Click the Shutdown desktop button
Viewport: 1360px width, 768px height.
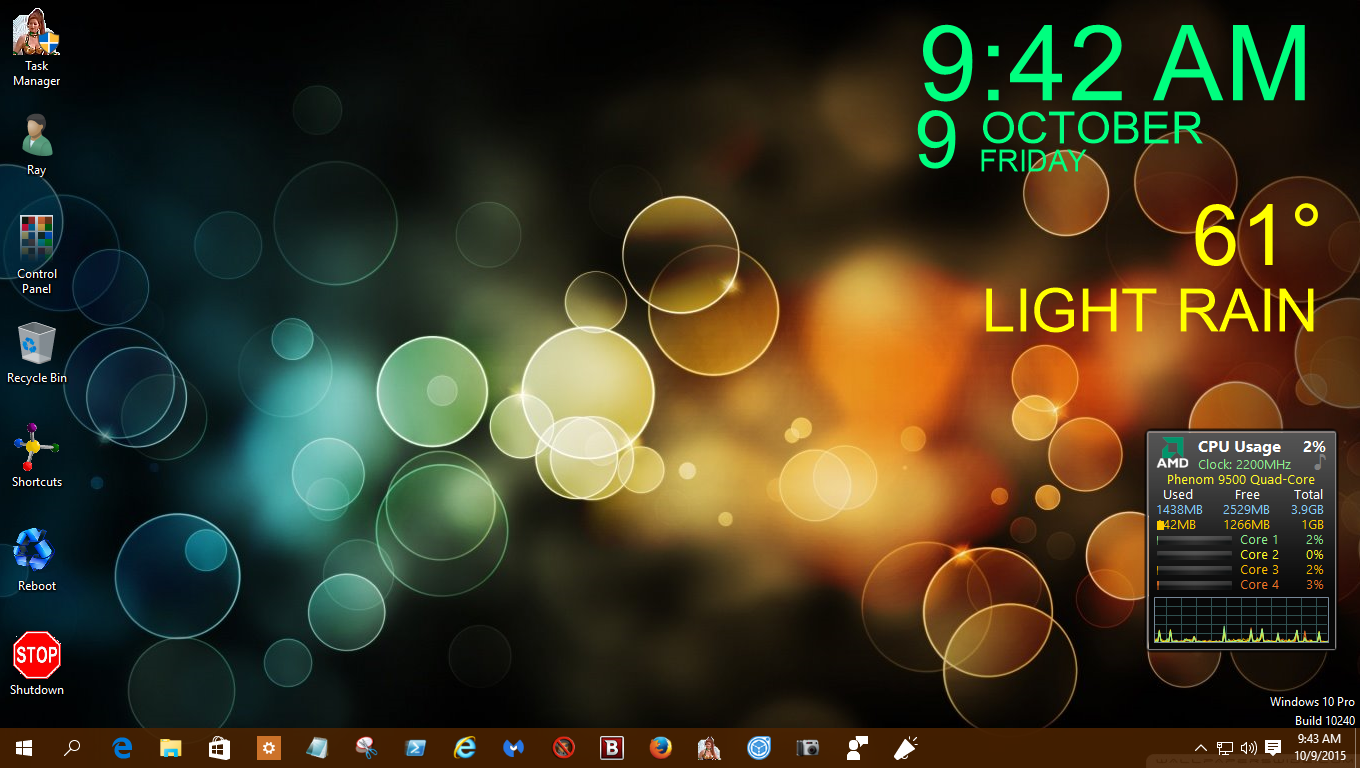36,655
